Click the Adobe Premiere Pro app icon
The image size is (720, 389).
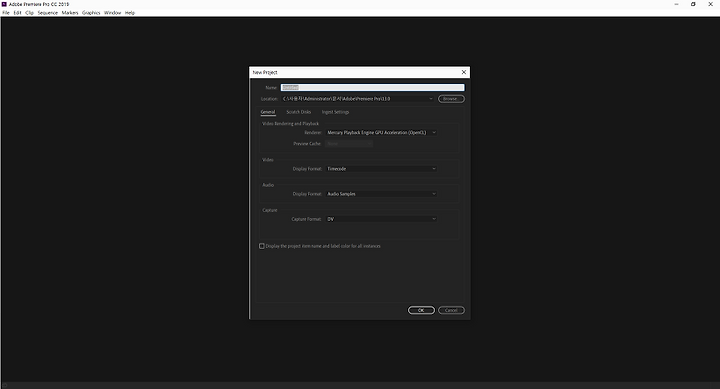pyautogui.click(x=4, y=4)
